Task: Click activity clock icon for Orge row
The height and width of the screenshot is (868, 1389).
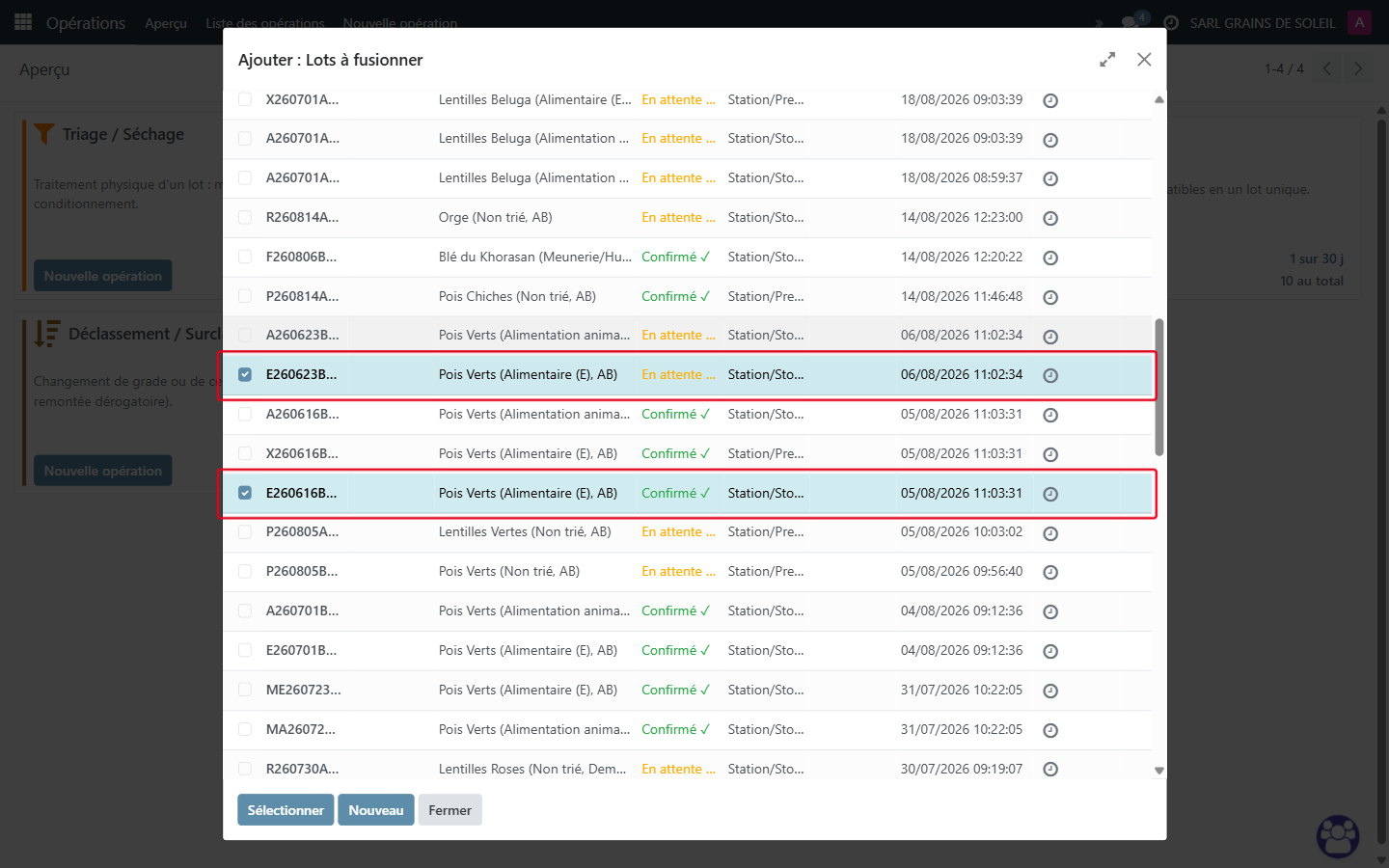Action: [1050, 218]
